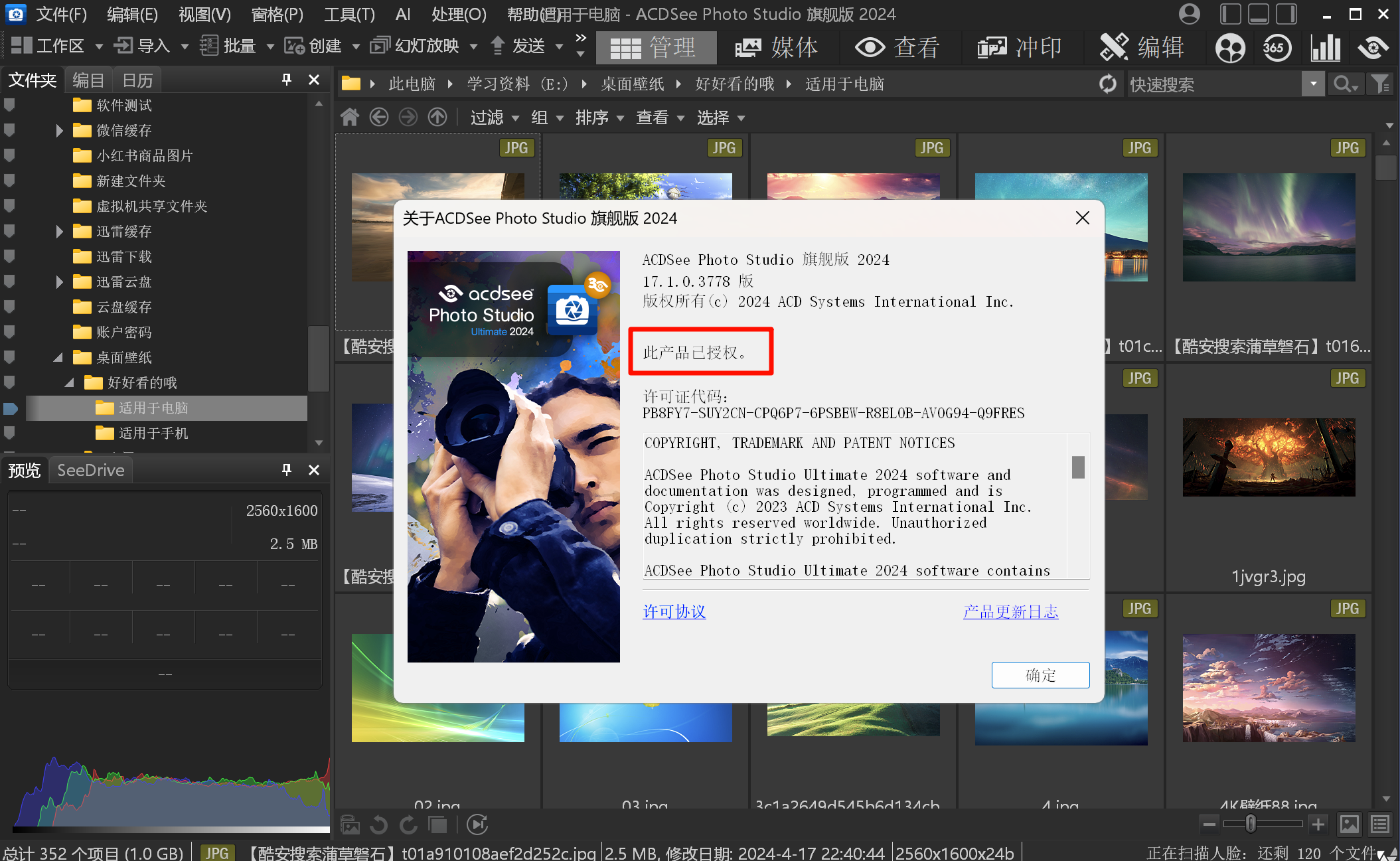The width and height of the screenshot is (1400, 861).
Task: Open the ACDSee 365 service icon
Action: click(1277, 47)
